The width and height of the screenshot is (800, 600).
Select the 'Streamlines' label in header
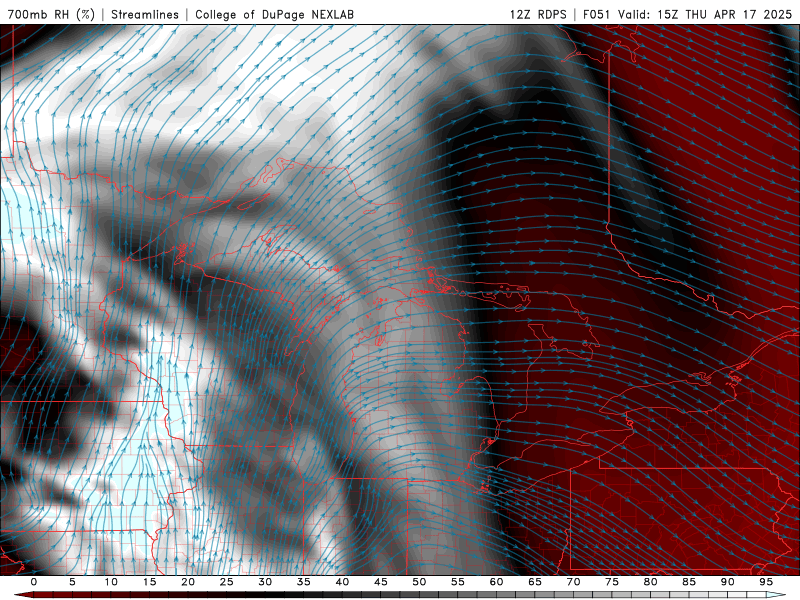click(145, 14)
